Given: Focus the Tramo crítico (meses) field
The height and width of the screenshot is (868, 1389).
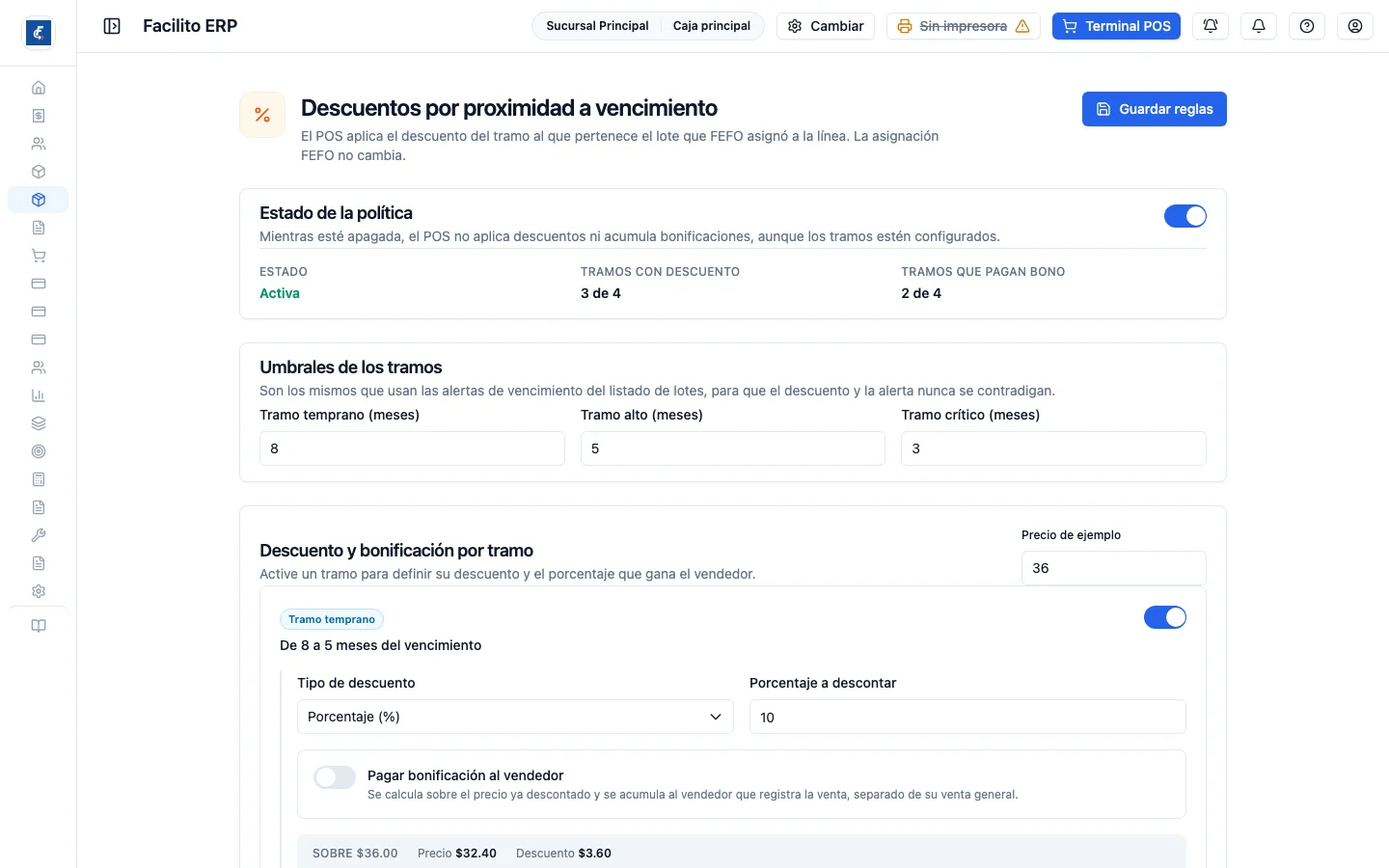Looking at the screenshot, I should pyautogui.click(x=1053, y=448).
